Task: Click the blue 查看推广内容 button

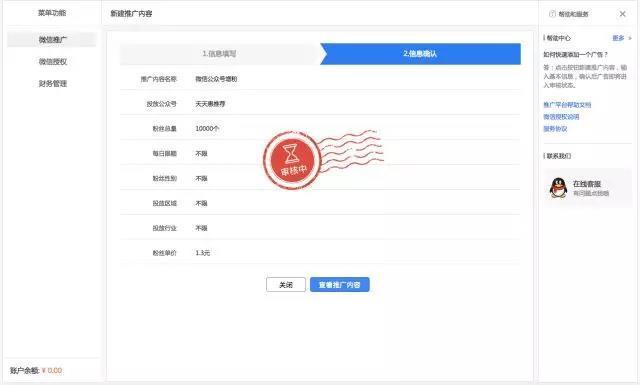Action: click(340, 285)
